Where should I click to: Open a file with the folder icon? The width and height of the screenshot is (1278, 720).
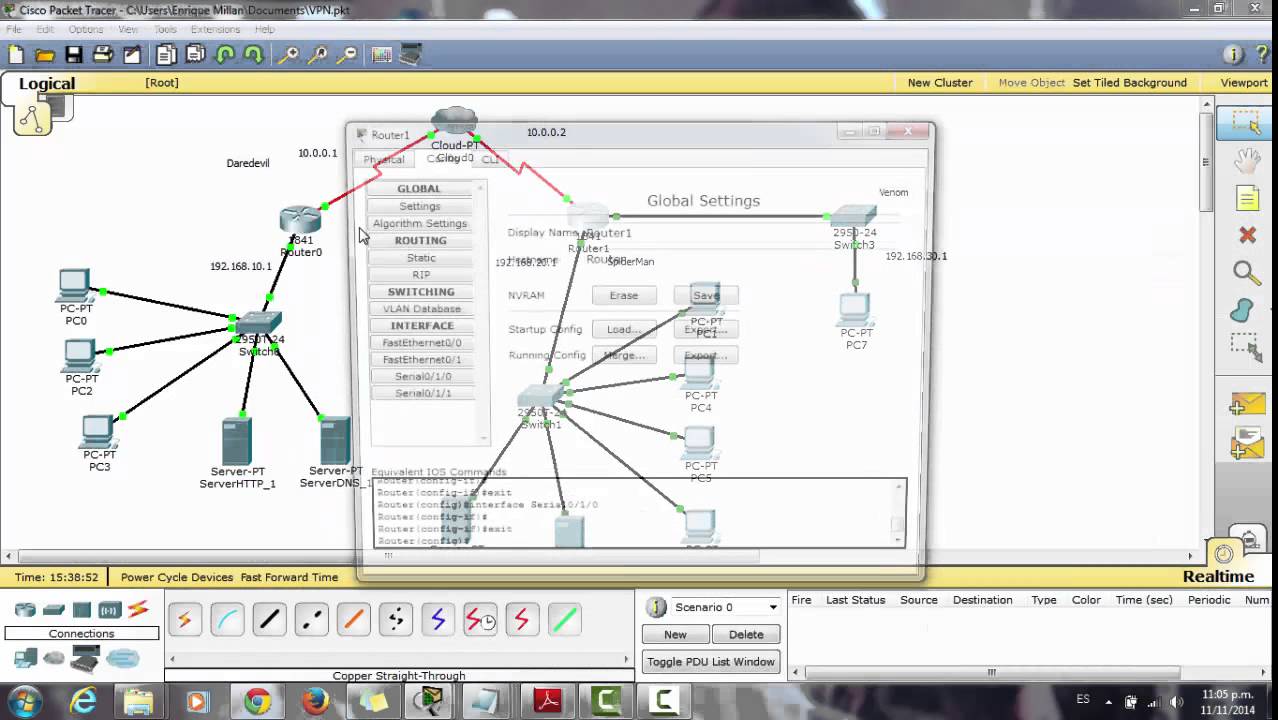44,55
